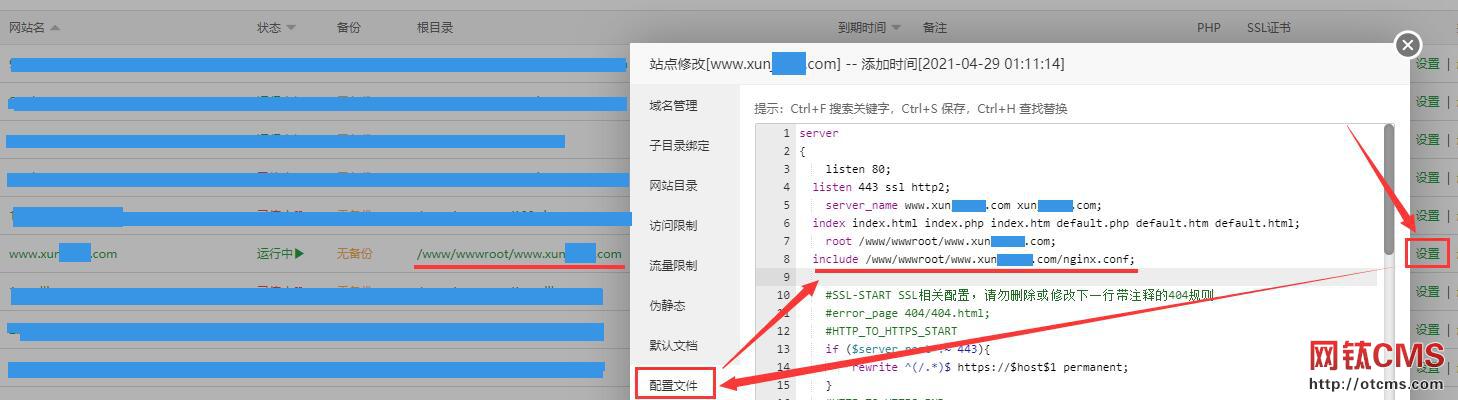Sort sites by 网站名 column arrow
This screenshot has width=1458, height=400.
tap(55, 28)
